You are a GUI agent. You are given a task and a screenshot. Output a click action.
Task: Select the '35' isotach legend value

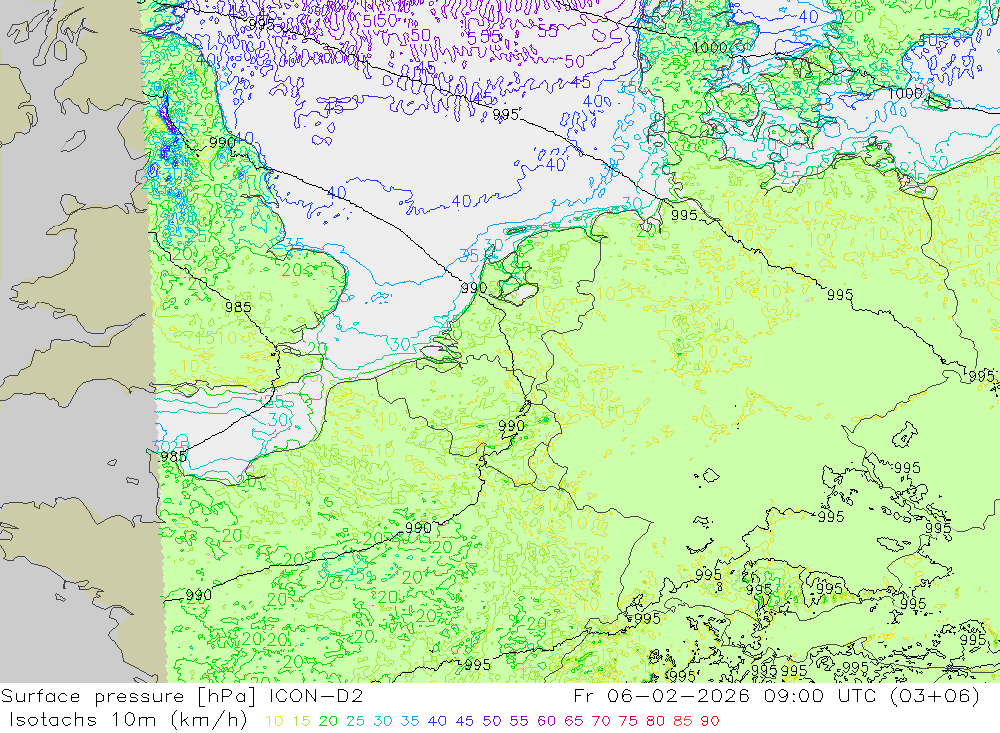coord(409,721)
